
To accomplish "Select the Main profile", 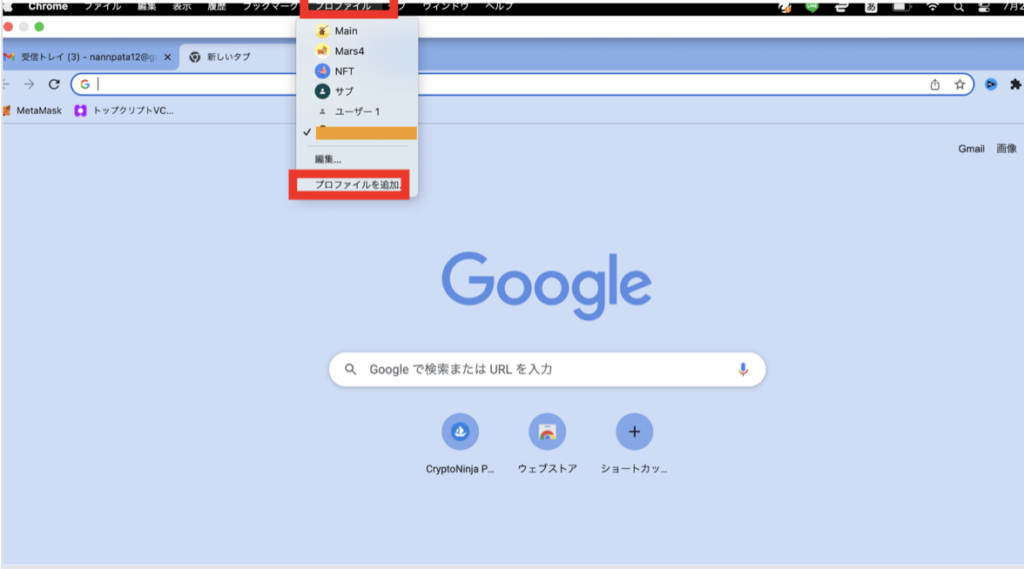I will (346, 31).
